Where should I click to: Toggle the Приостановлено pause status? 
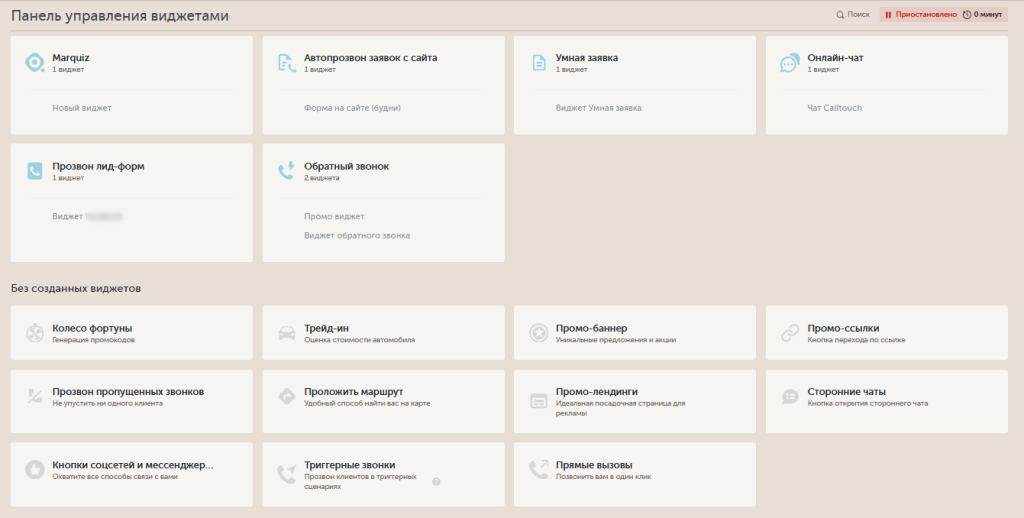point(920,15)
